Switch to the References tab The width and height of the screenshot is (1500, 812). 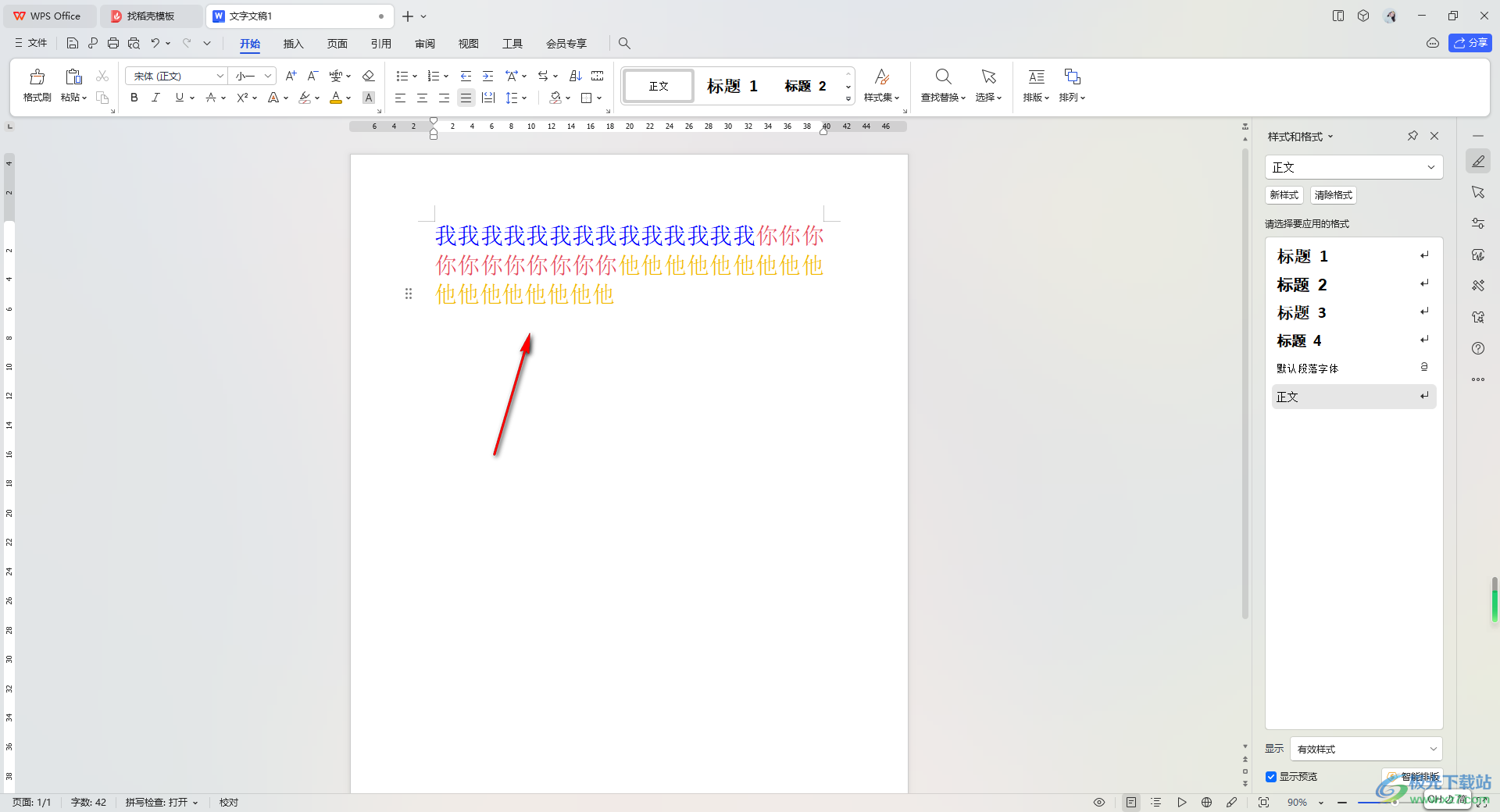(x=380, y=43)
